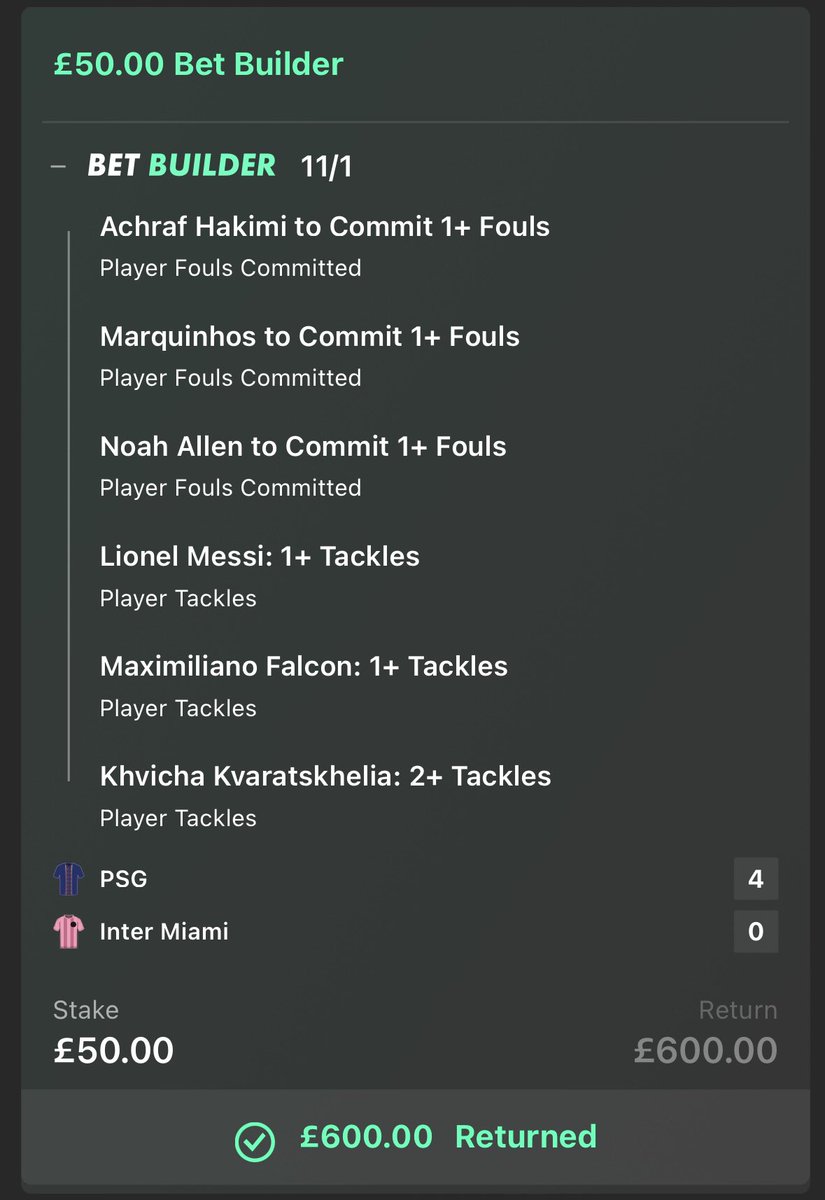
Task: Open the £50.00 Bet Builder header
Action: 198,65
